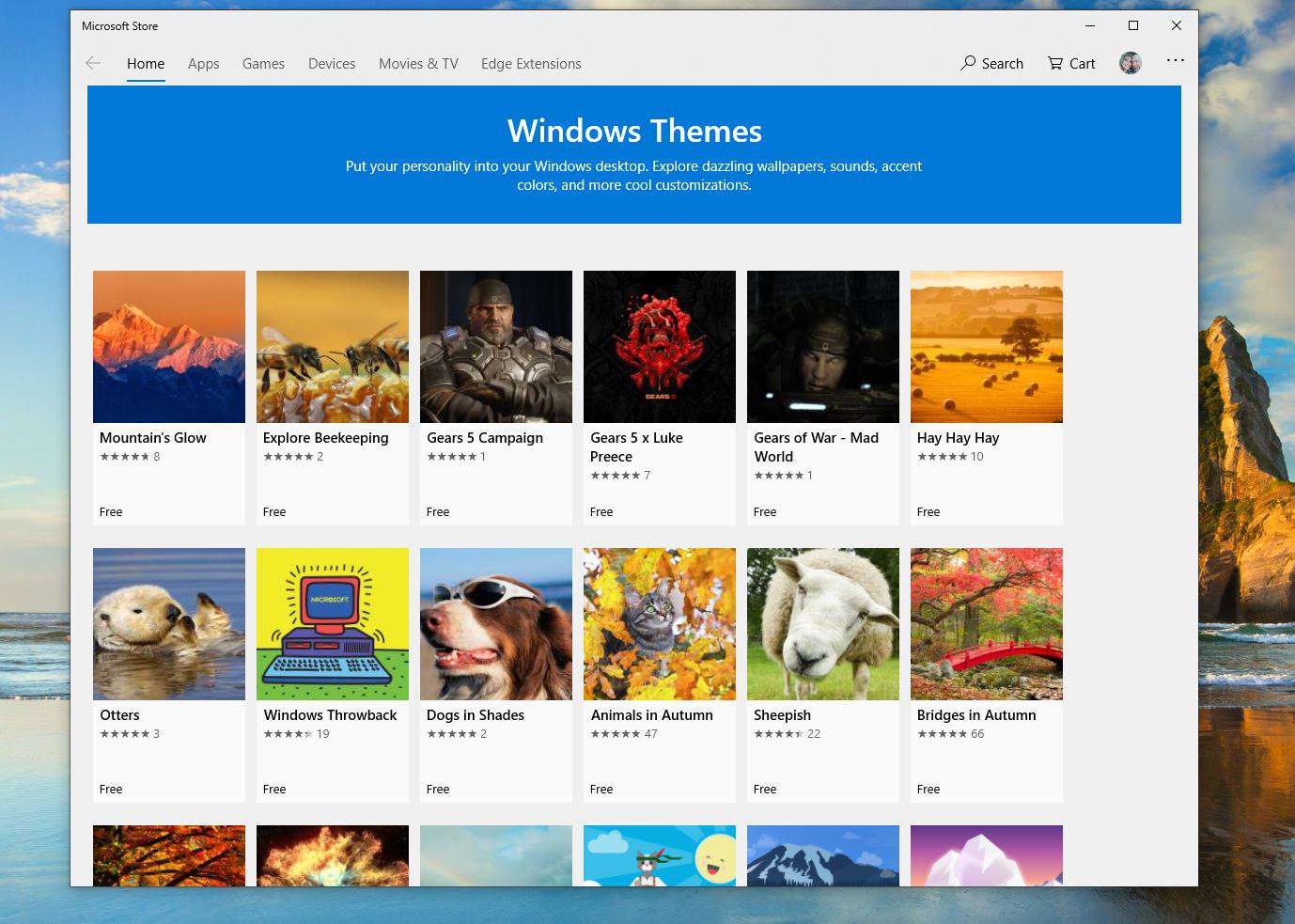Click the Mountain's Glow title text
This screenshot has height=924, width=1295.
click(x=153, y=438)
